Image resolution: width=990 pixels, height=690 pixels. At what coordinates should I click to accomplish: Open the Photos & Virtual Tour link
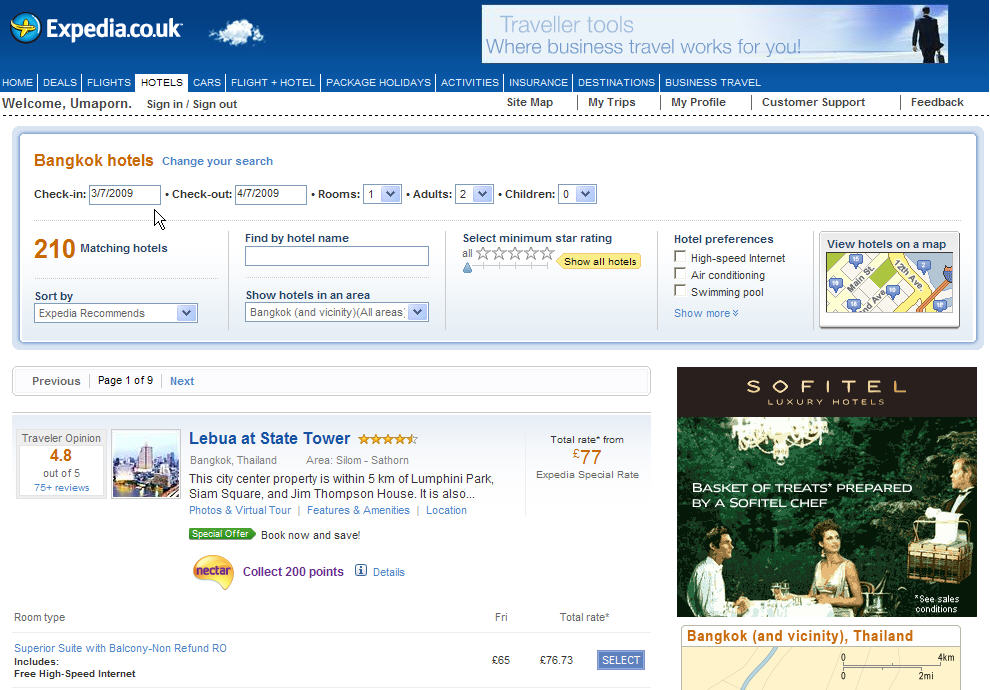240,510
